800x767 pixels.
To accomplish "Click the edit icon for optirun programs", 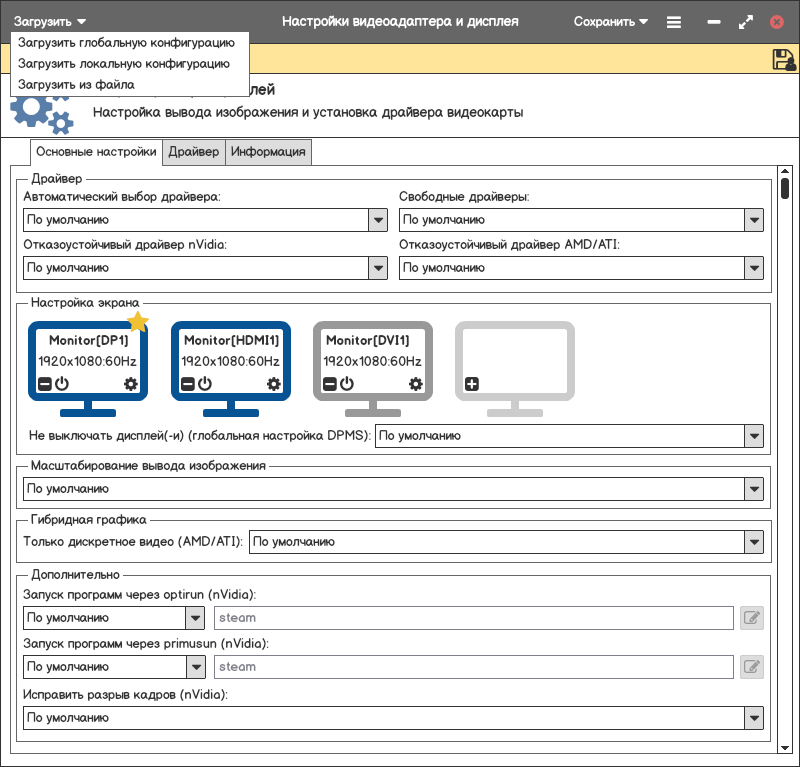I will coord(752,618).
